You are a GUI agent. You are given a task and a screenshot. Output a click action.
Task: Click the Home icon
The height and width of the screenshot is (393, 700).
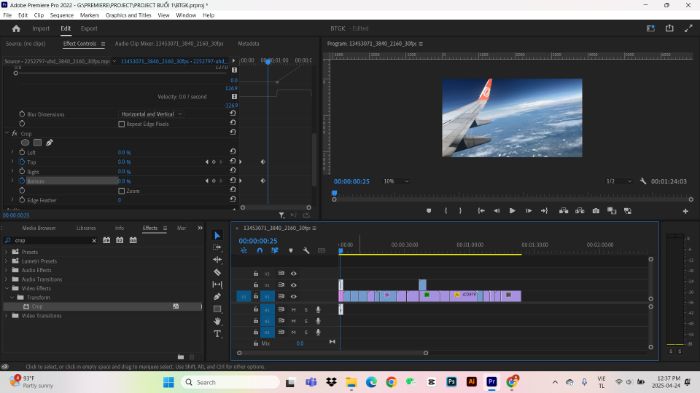pyautogui.click(x=17, y=29)
